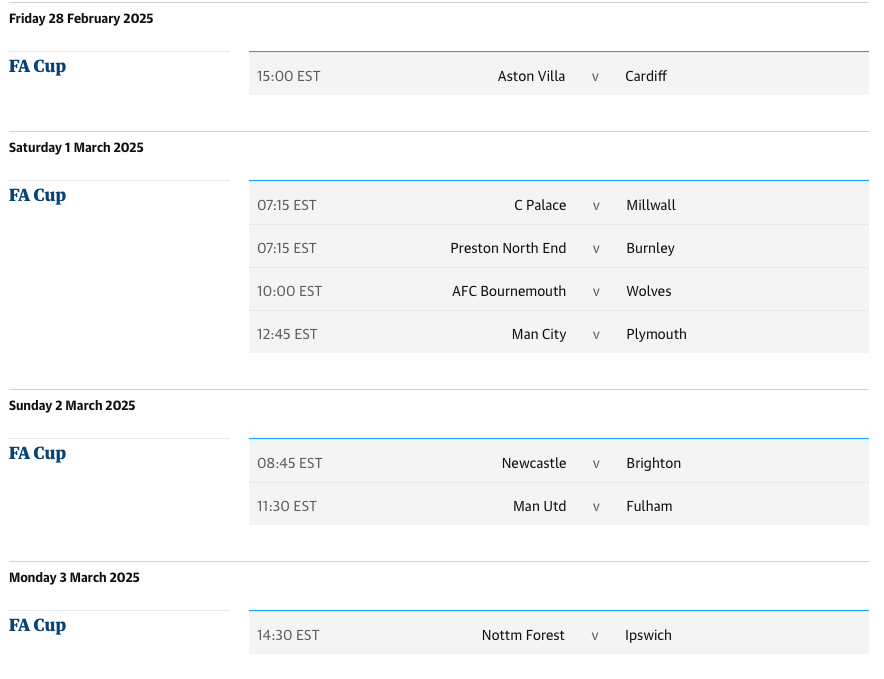Open the FA Cup link under Saturday 1 March
This screenshot has height=679, width=884.
37,196
